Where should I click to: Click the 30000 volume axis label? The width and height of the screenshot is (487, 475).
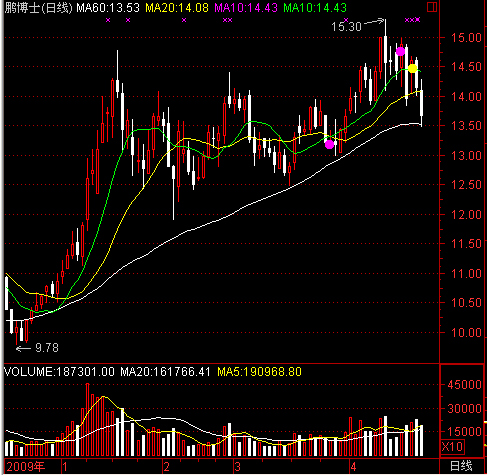(x=465, y=408)
